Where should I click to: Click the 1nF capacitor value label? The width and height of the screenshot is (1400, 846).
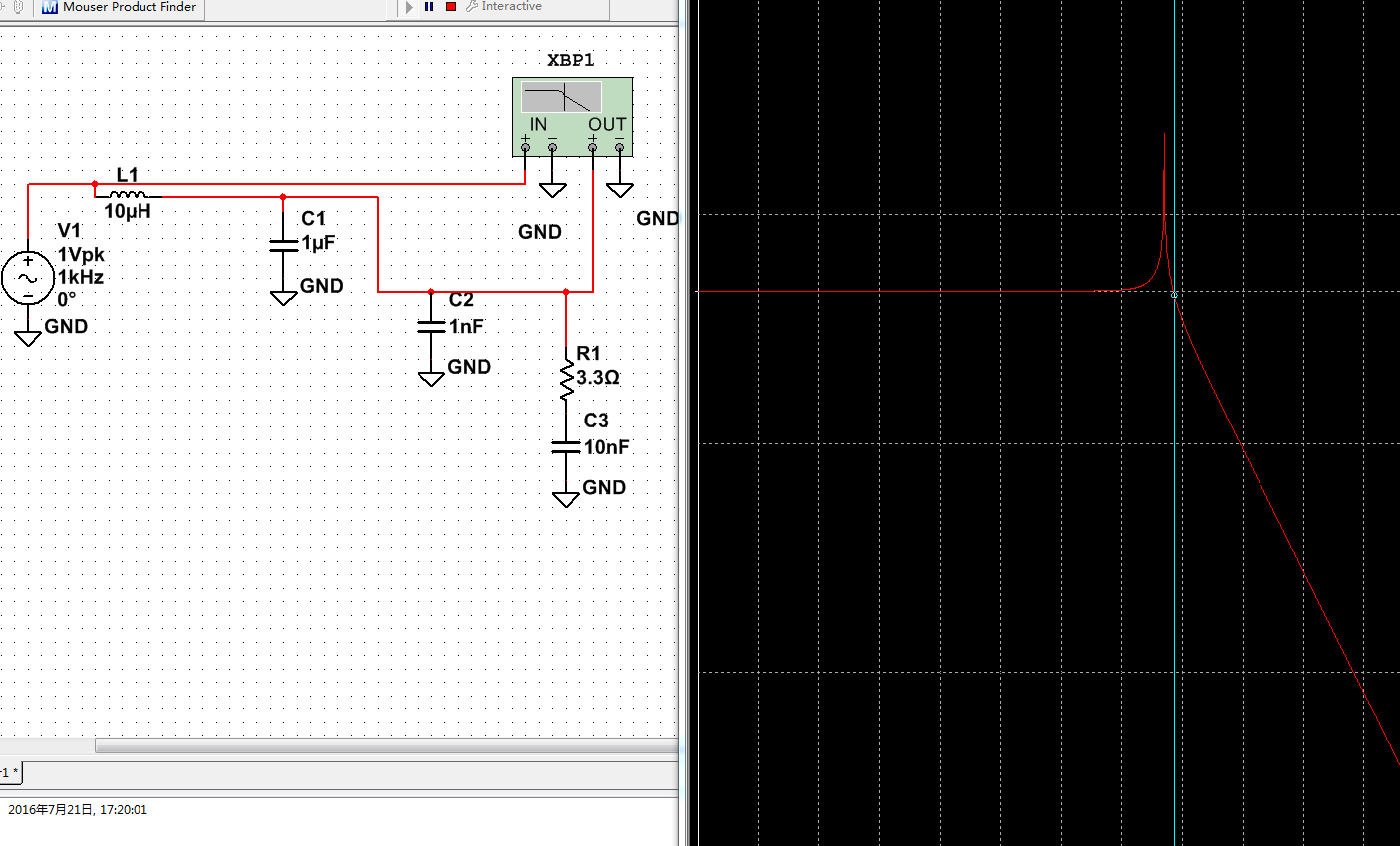466,326
